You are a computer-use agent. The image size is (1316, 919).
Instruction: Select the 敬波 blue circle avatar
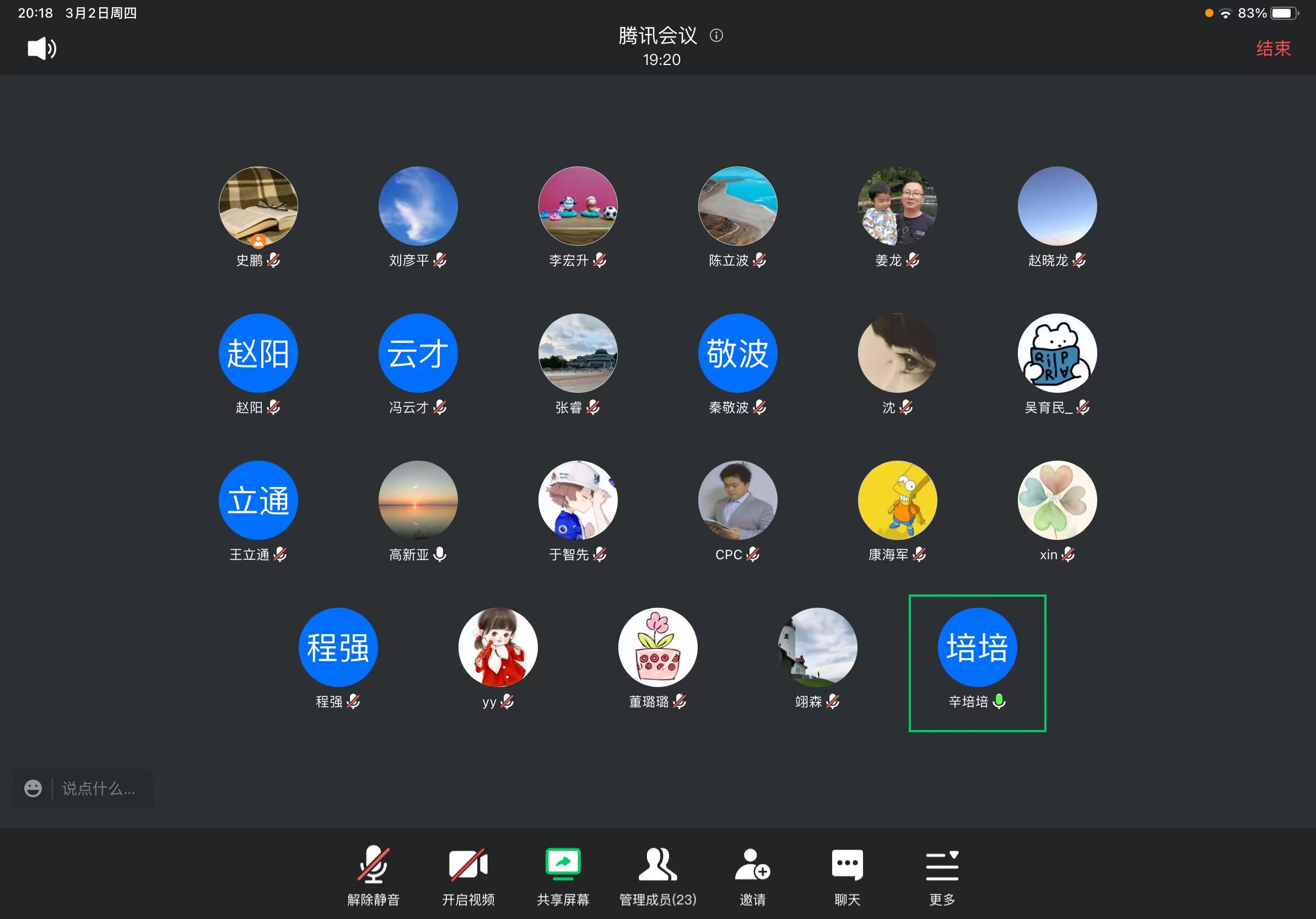(x=738, y=353)
